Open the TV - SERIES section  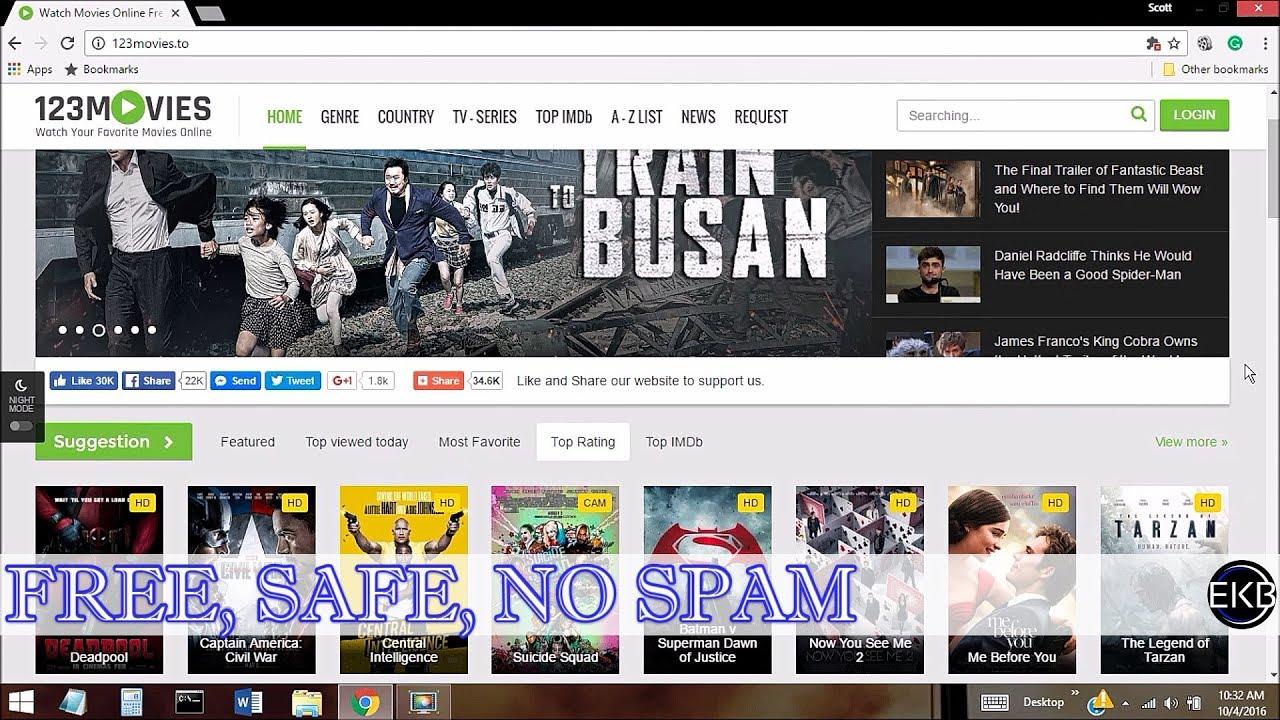(x=485, y=116)
